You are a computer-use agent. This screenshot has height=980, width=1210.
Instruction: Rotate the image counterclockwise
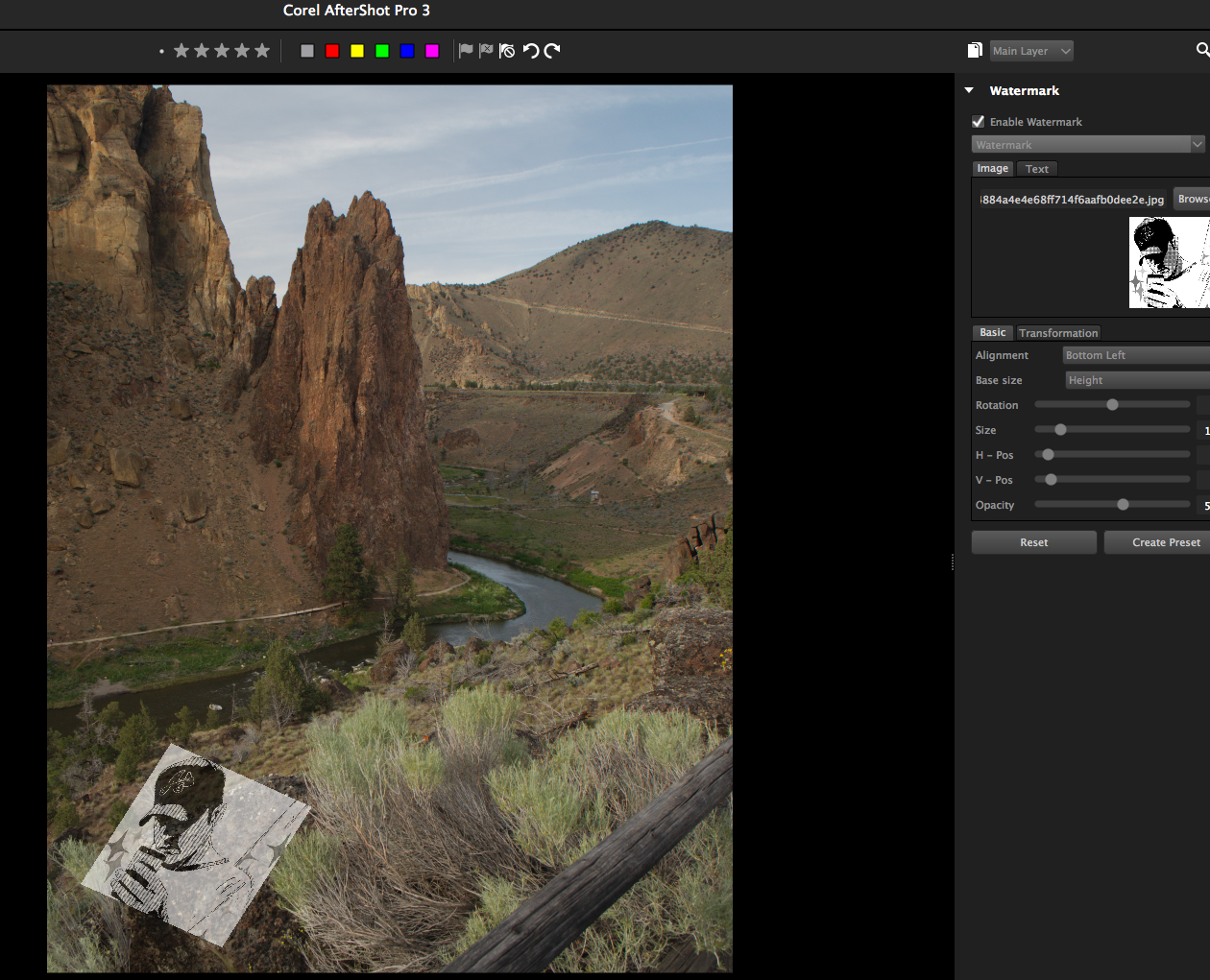pos(530,51)
